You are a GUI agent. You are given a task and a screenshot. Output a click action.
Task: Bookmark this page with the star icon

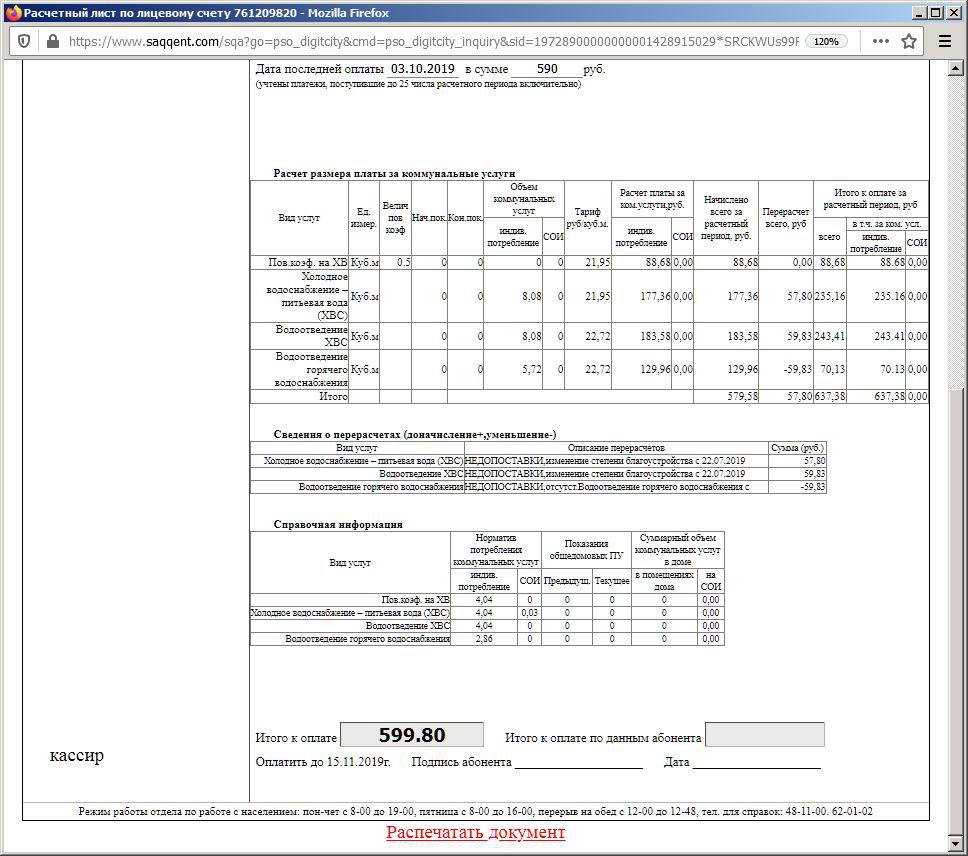pos(909,41)
